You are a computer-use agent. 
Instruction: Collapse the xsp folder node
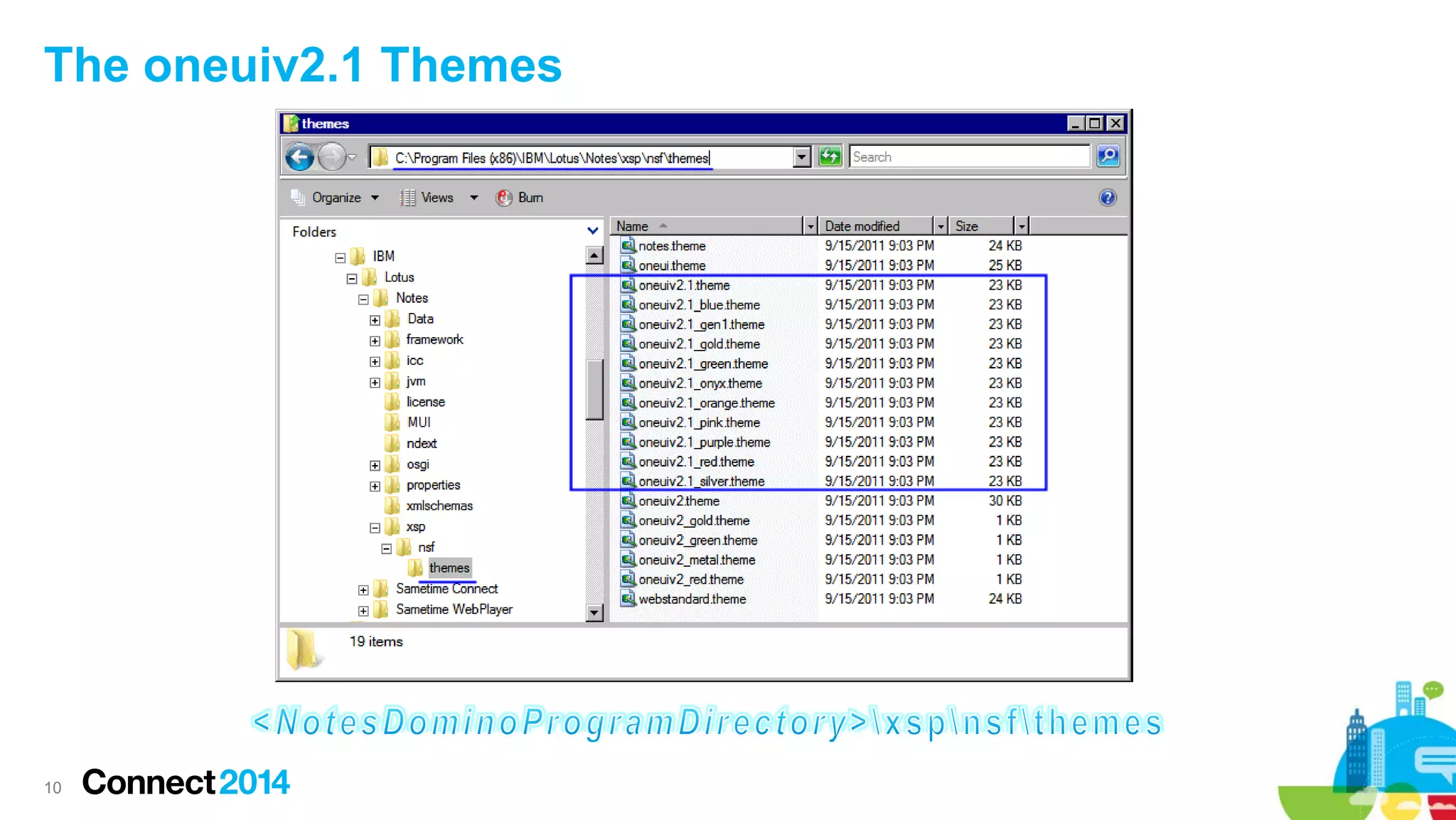pos(375,528)
